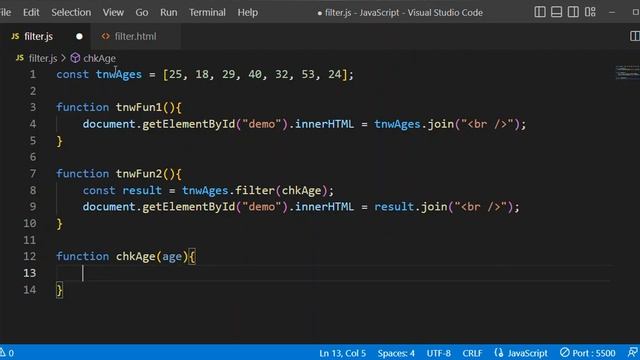Open customize layout icon
The image size is (640, 360).
coord(590,12)
